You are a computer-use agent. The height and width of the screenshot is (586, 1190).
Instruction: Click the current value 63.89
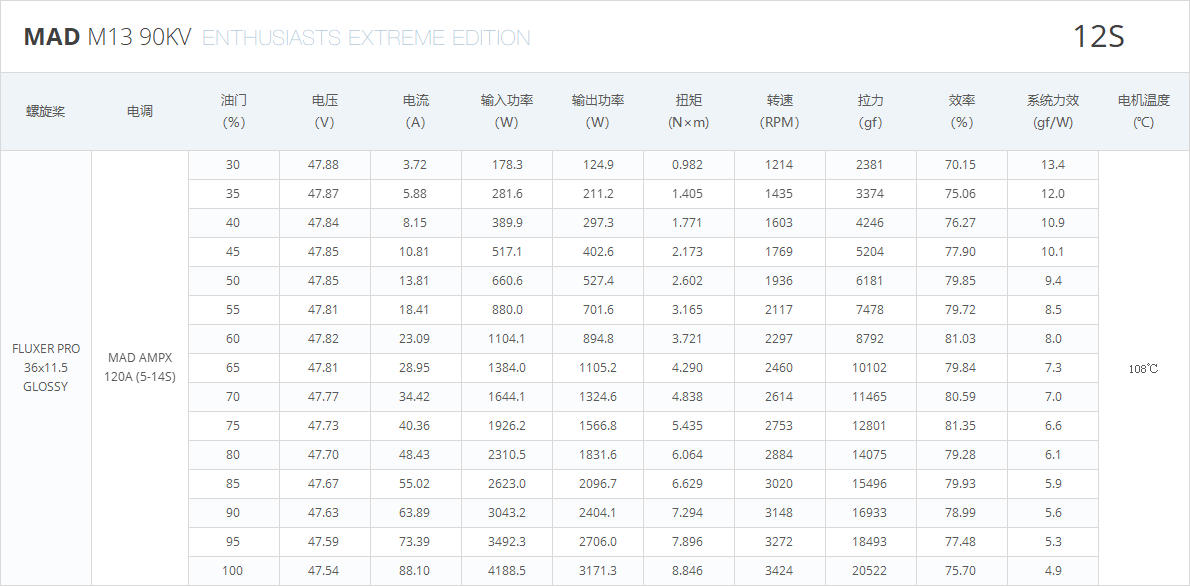416,512
